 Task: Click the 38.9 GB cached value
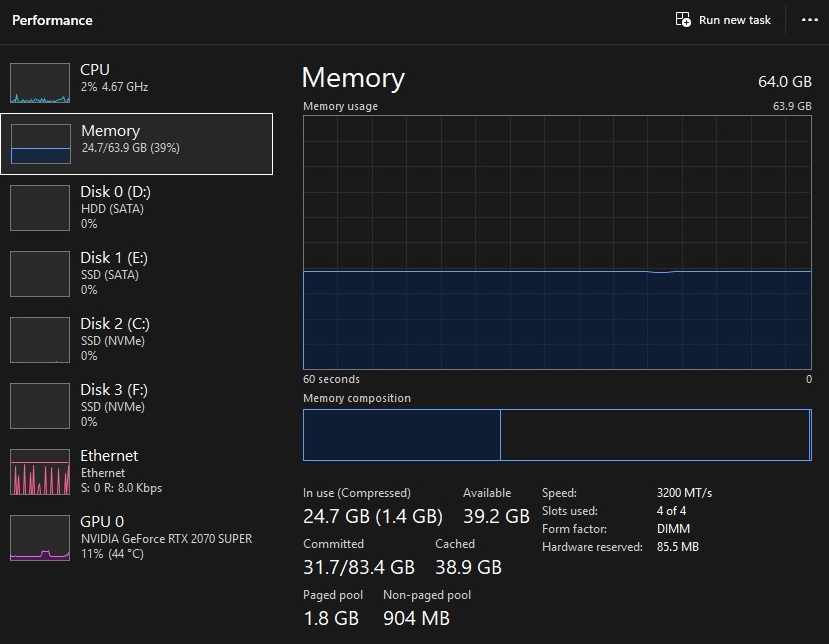pos(468,567)
